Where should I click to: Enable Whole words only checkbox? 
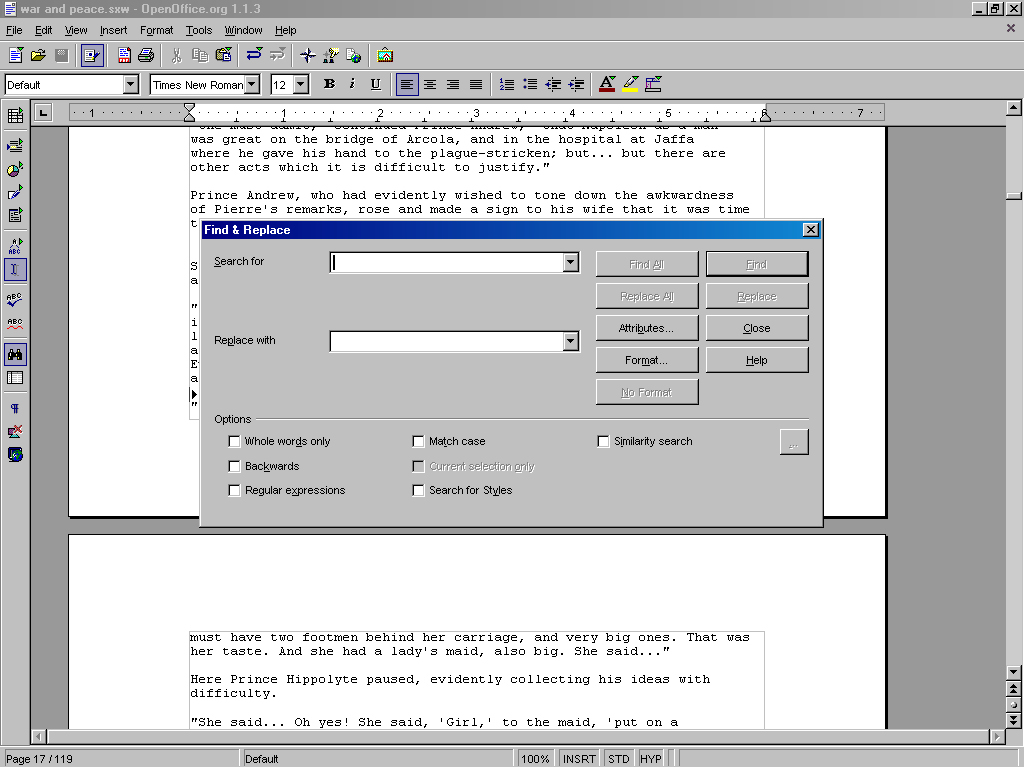coord(234,441)
